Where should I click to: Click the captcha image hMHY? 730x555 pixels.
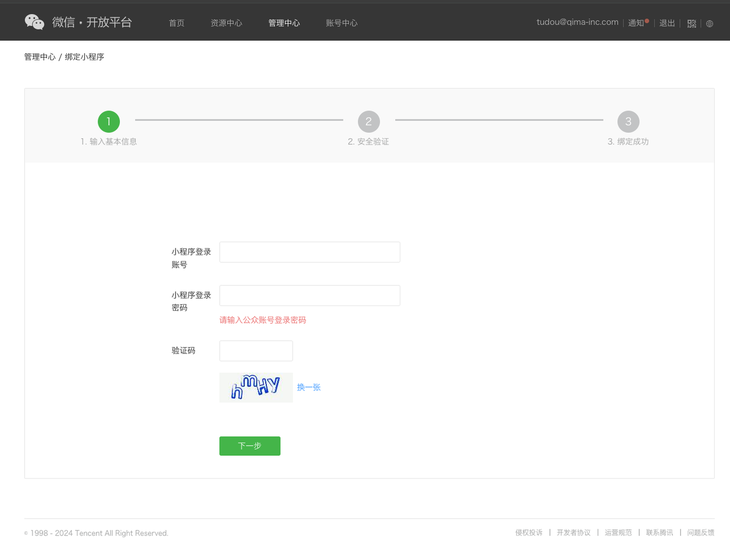tap(256, 387)
